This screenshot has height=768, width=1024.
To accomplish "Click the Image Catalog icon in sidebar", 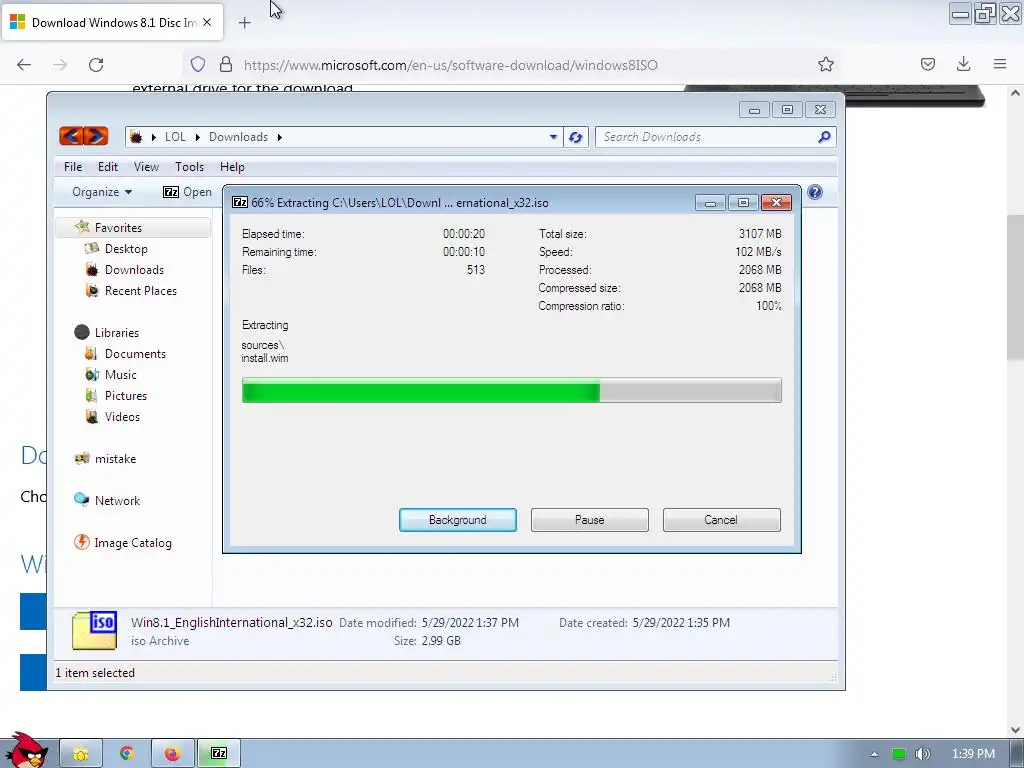I will (x=82, y=542).
